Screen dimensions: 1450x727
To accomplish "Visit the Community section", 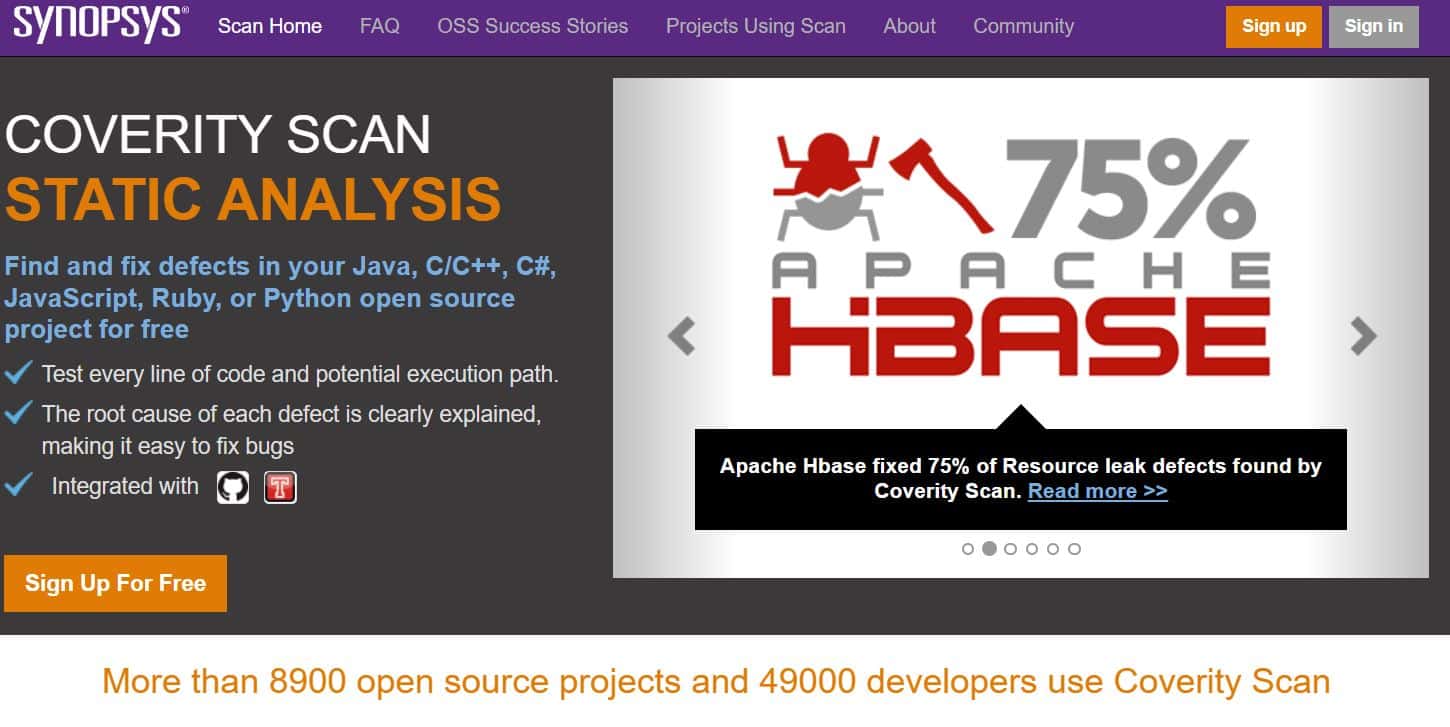I will coord(1023,26).
